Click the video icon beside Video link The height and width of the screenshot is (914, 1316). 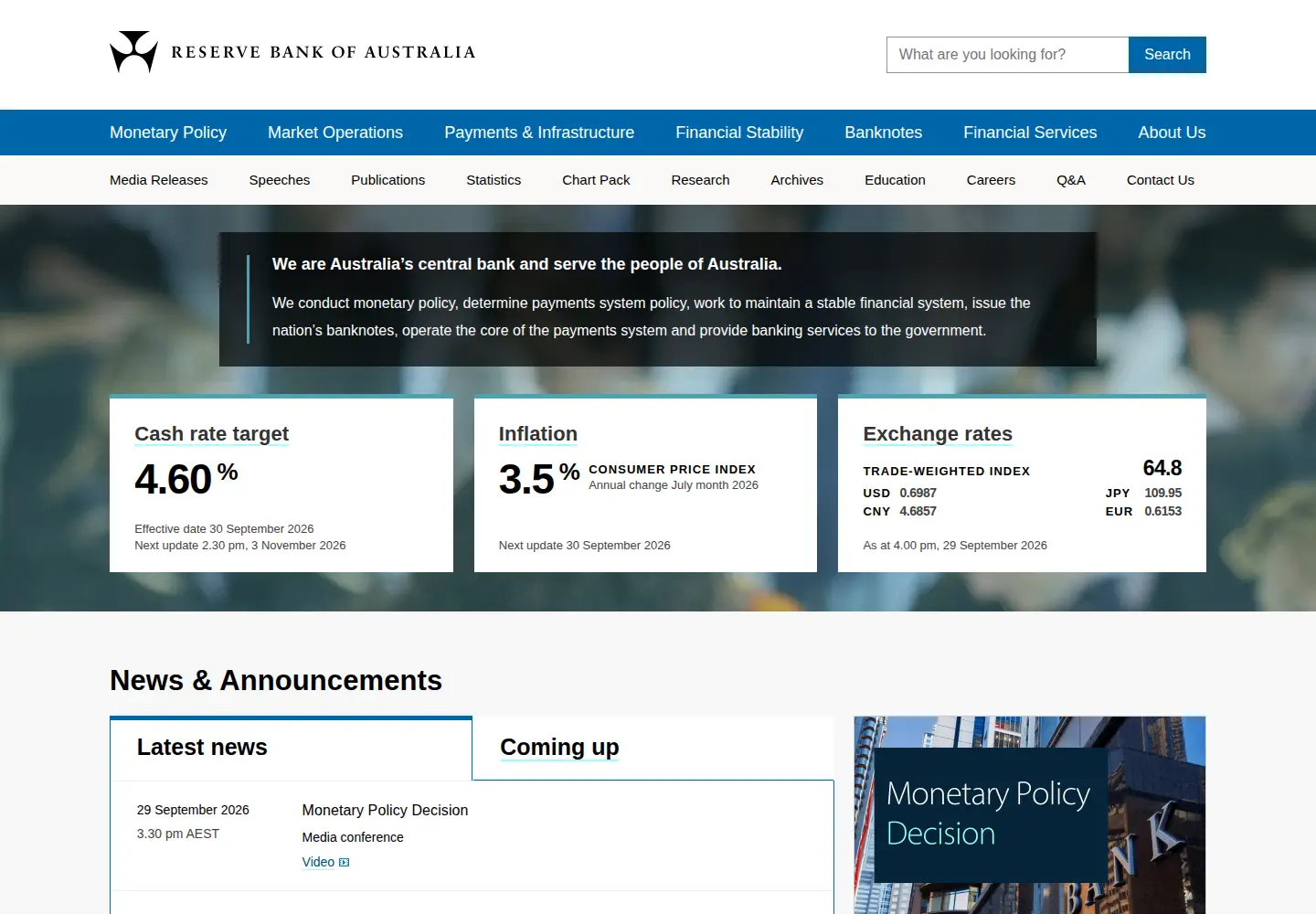(x=345, y=862)
